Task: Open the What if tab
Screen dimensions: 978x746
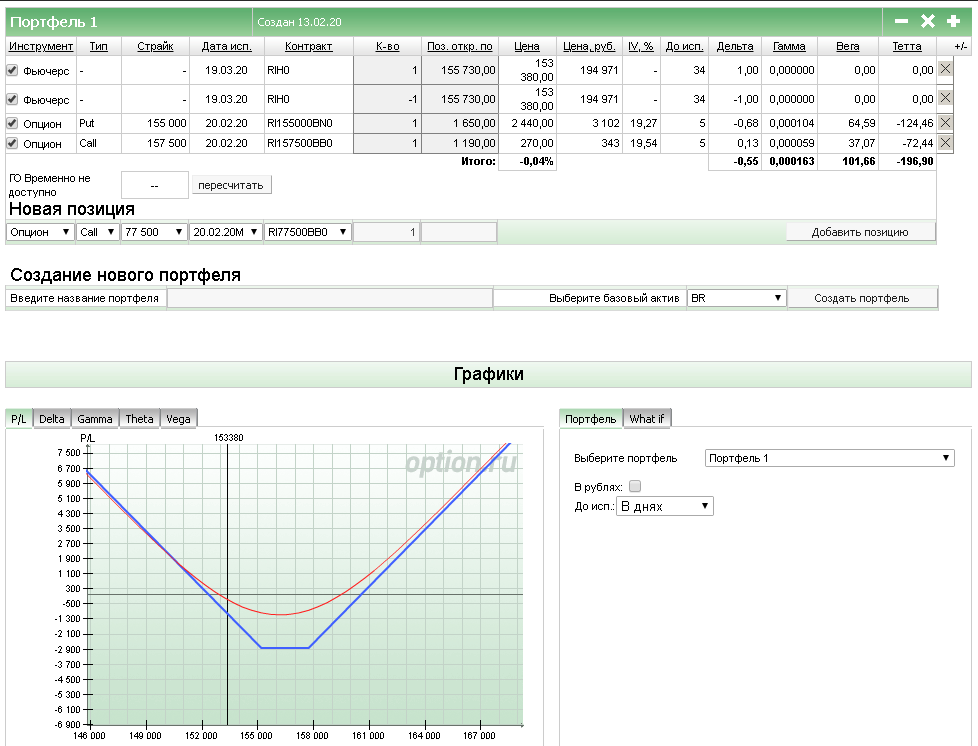Action: (646, 419)
